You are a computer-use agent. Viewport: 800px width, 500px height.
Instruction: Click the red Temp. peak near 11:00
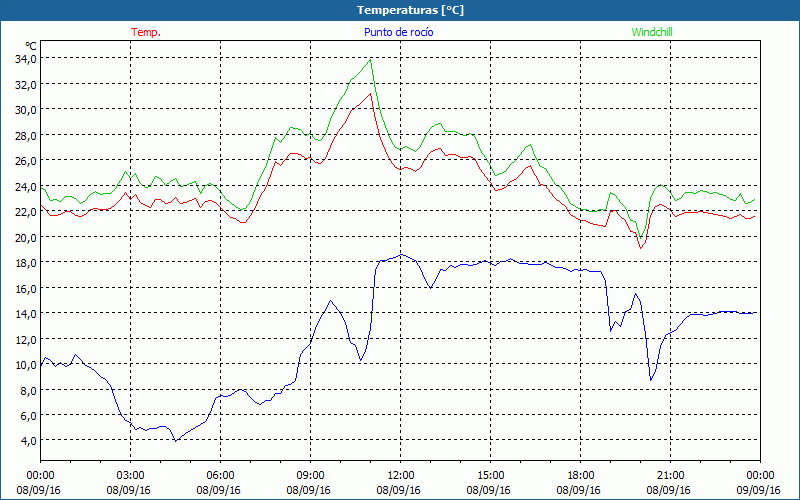pos(370,93)
